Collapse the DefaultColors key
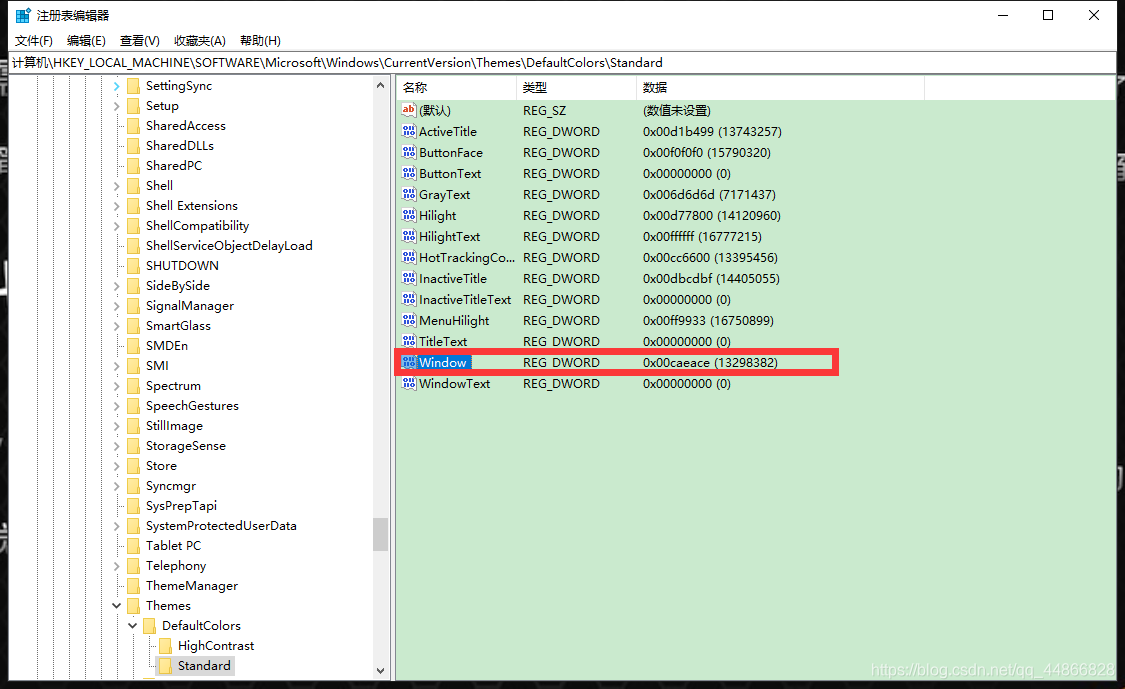Image resolution: width=1125 pixels, height=689 pixels. point(132,626)
